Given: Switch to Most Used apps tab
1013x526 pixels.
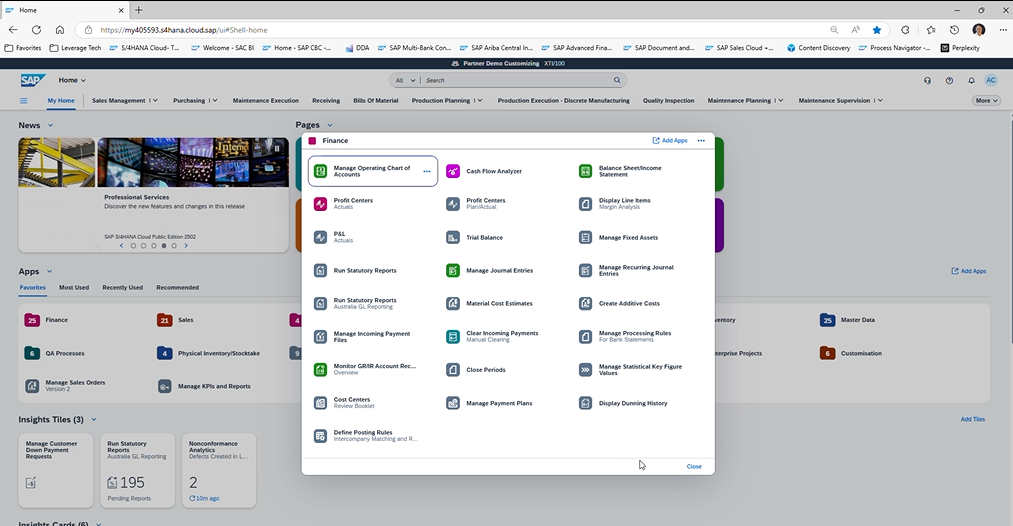Looking at the screenshot, I should pyautogui.click(x=74, y=288).
